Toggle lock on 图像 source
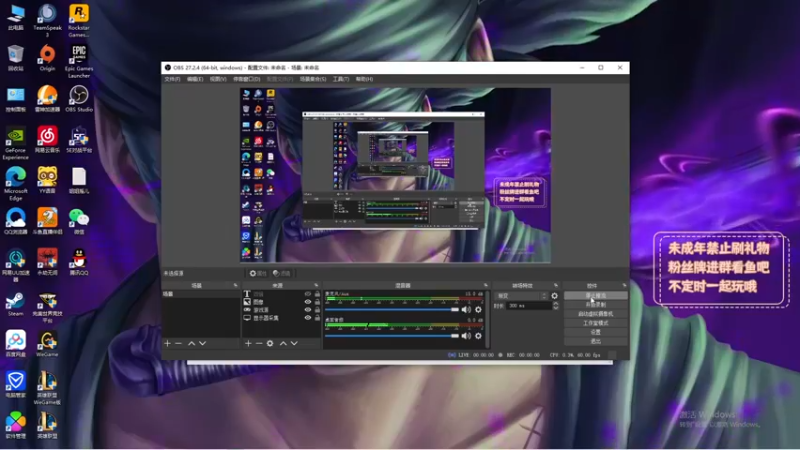The image size is (800, 450). [x=317, y=302]
